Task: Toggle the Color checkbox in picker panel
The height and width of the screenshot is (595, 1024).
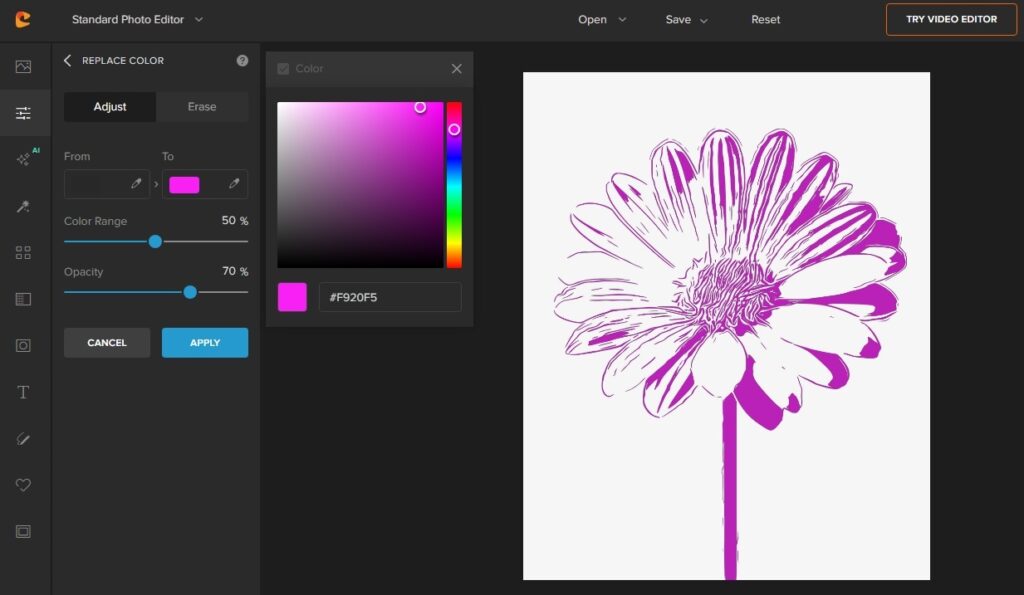Action: (x=282, y=68)
